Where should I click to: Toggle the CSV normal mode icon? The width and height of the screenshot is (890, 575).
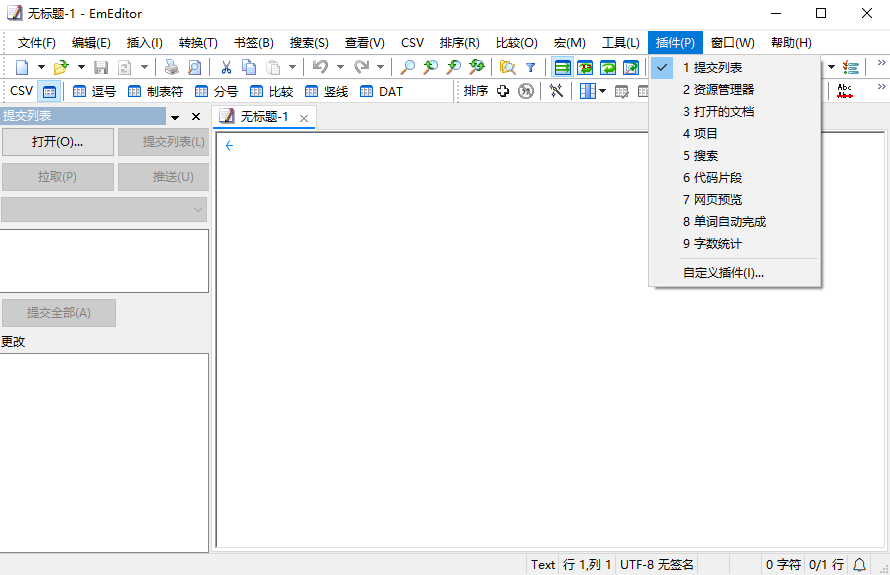tap(49, 91)
